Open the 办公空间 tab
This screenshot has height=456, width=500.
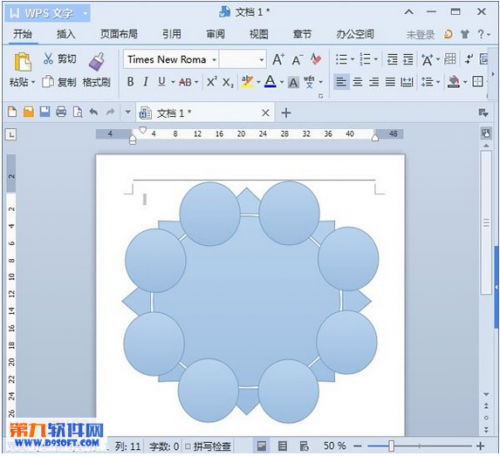(x=355, y=34)
